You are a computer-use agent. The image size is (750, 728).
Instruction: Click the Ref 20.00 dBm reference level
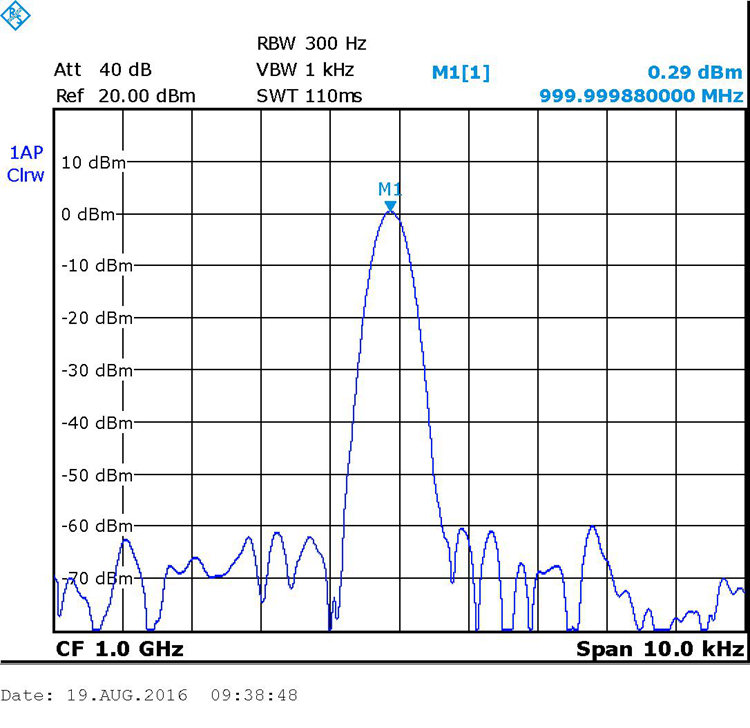(125, 96)
